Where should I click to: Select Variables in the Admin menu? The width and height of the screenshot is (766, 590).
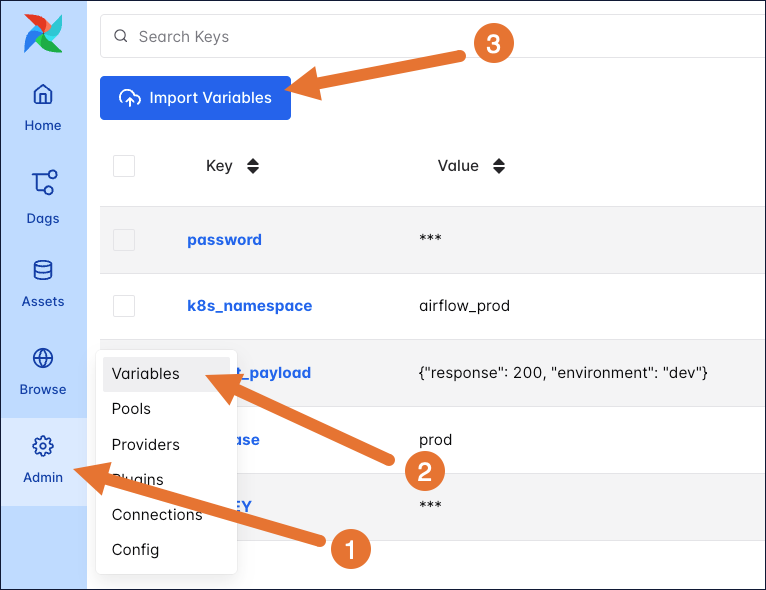pos(146,374)
